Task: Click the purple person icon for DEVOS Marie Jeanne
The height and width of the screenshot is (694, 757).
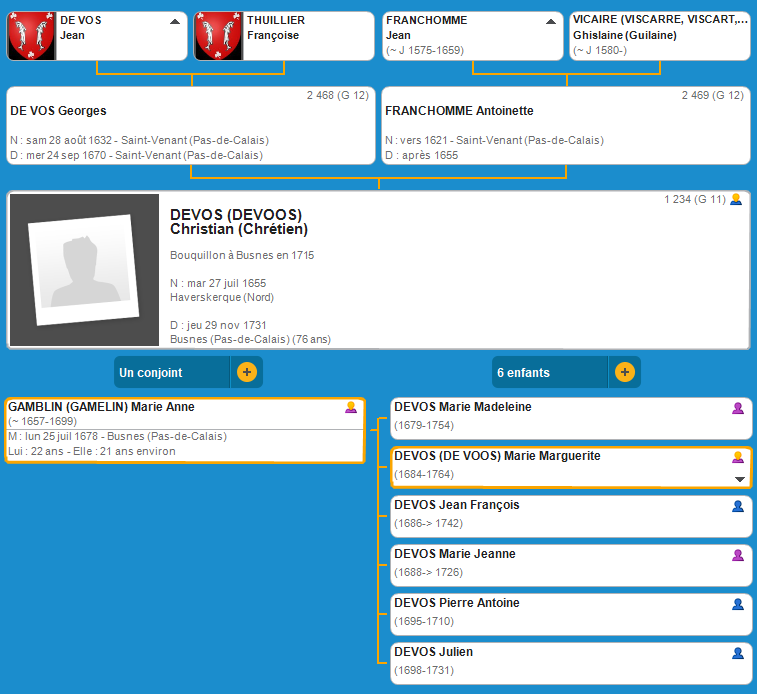Action: [x=738, y=555]
